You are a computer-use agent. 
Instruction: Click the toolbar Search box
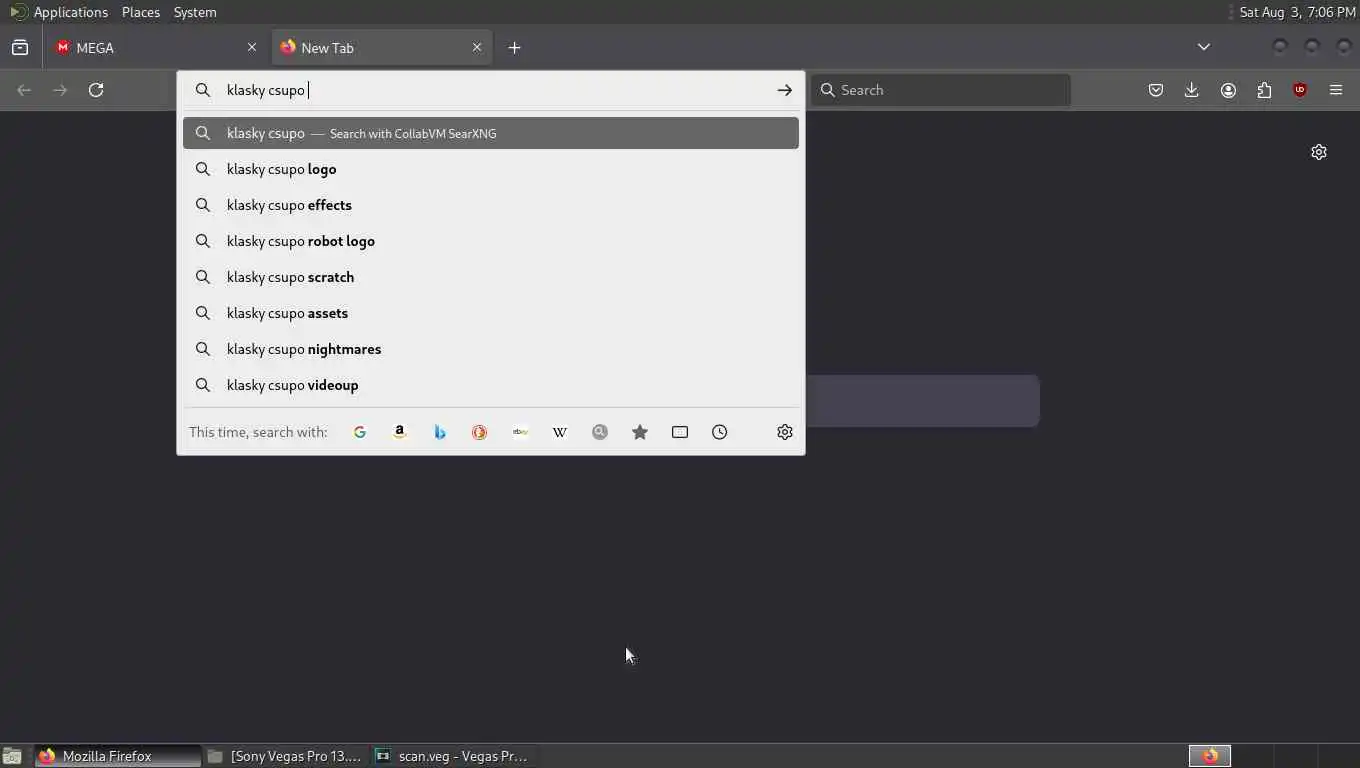pos(941,90)
